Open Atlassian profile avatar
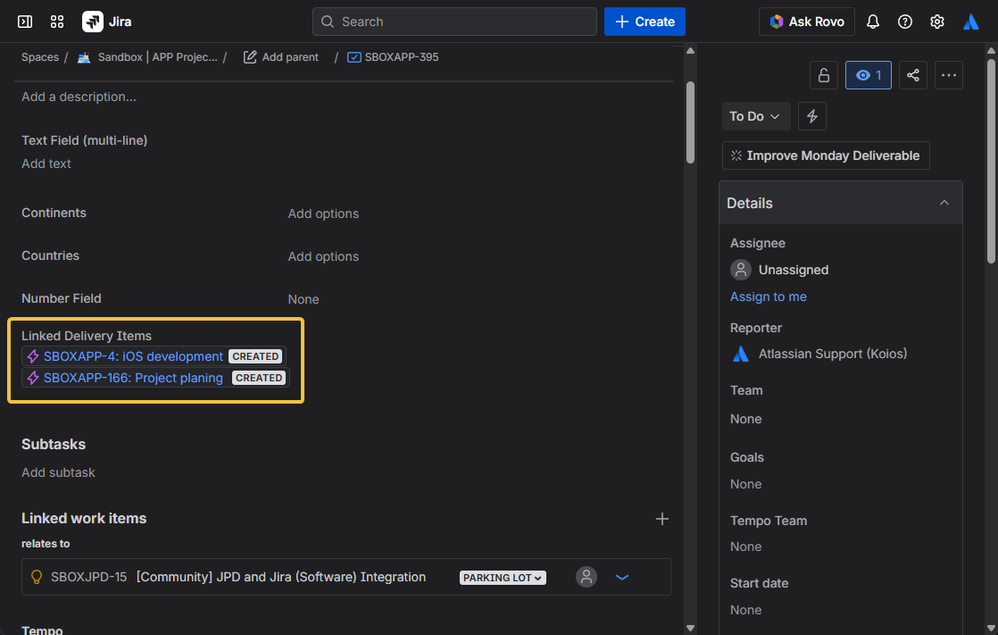The height and width of the screenshot is (635, 998). click(x=971, y=22)
